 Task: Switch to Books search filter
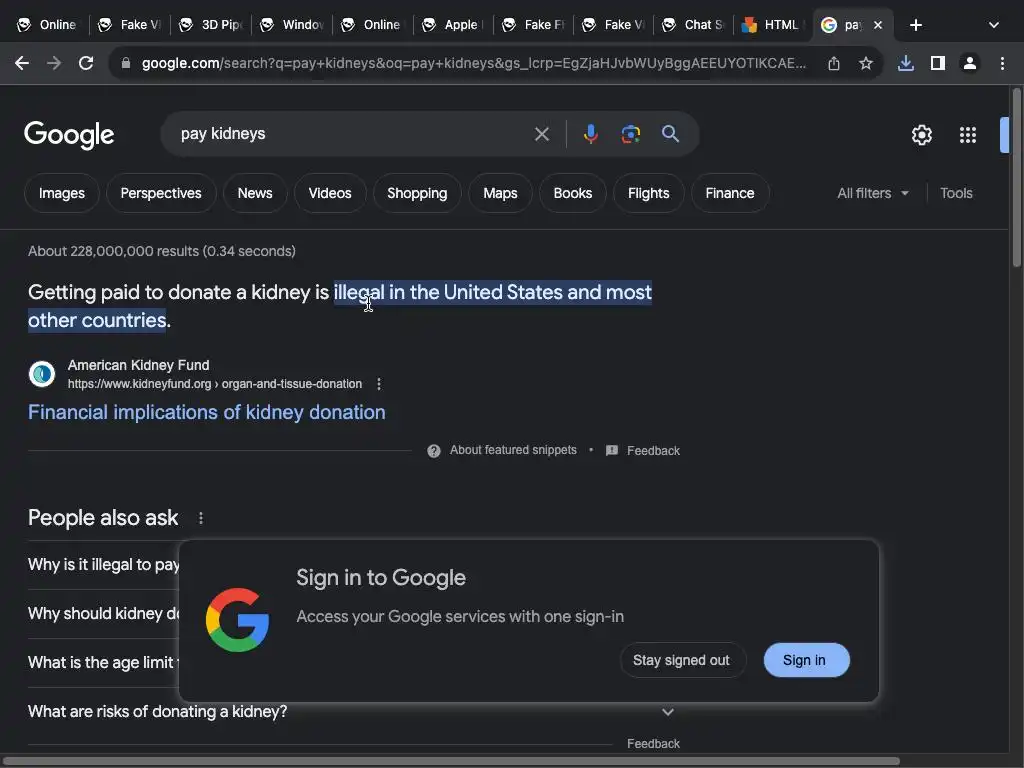click(x=573, y=193)
